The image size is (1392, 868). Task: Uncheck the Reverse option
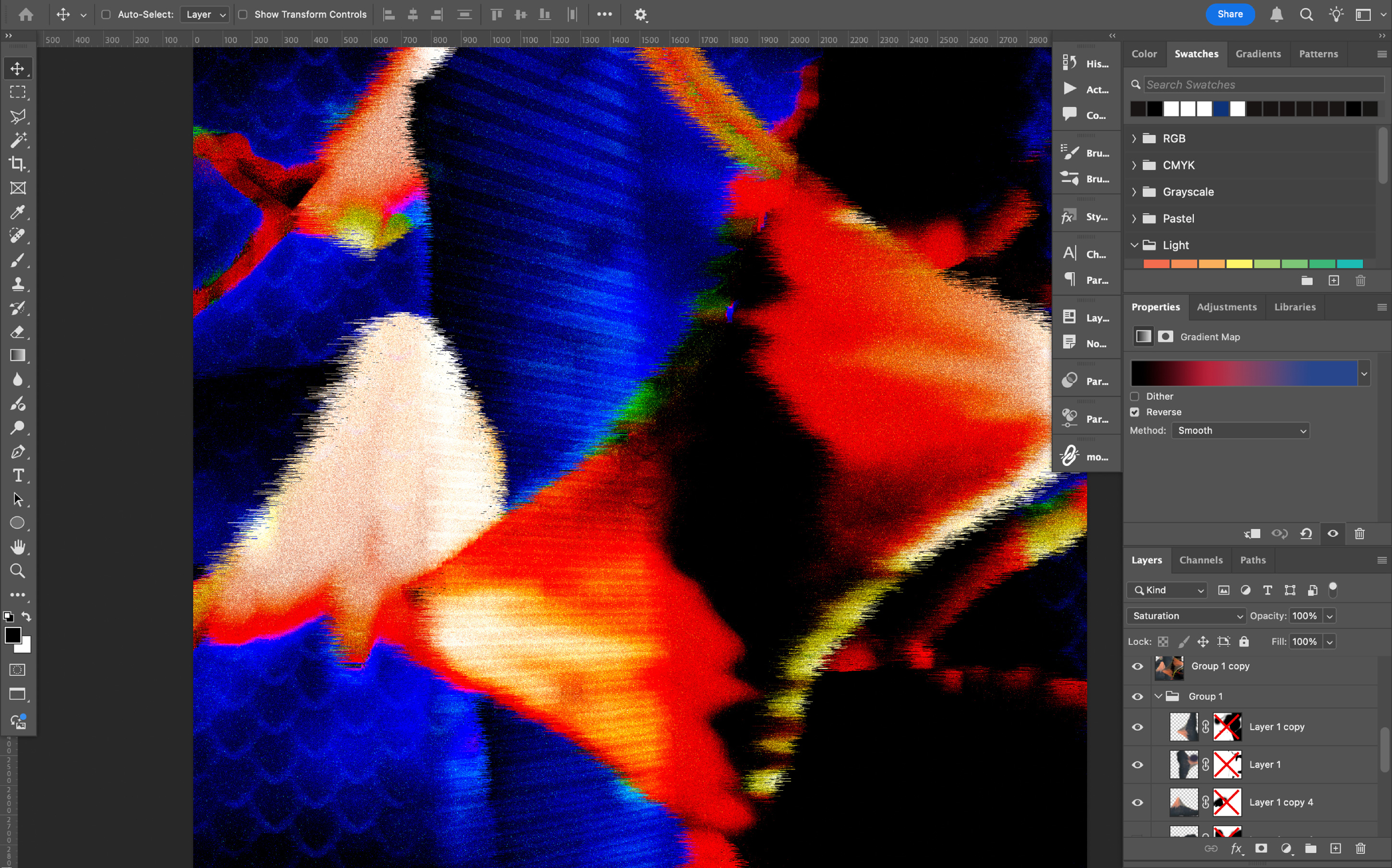[1135, 412]
